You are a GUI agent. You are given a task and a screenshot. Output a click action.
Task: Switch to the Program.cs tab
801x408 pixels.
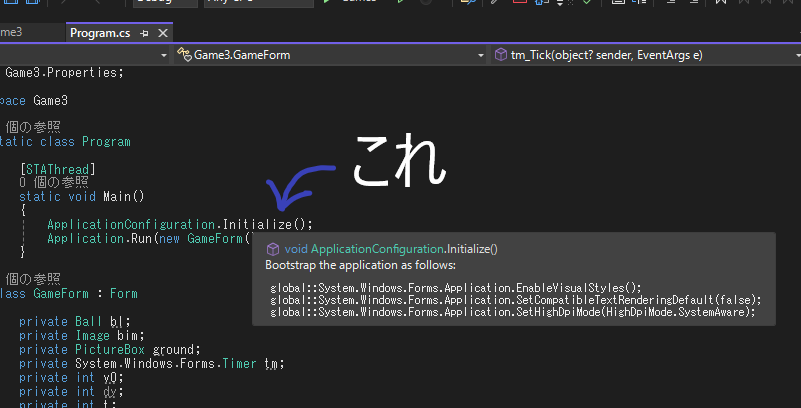[x=100, y=32]
